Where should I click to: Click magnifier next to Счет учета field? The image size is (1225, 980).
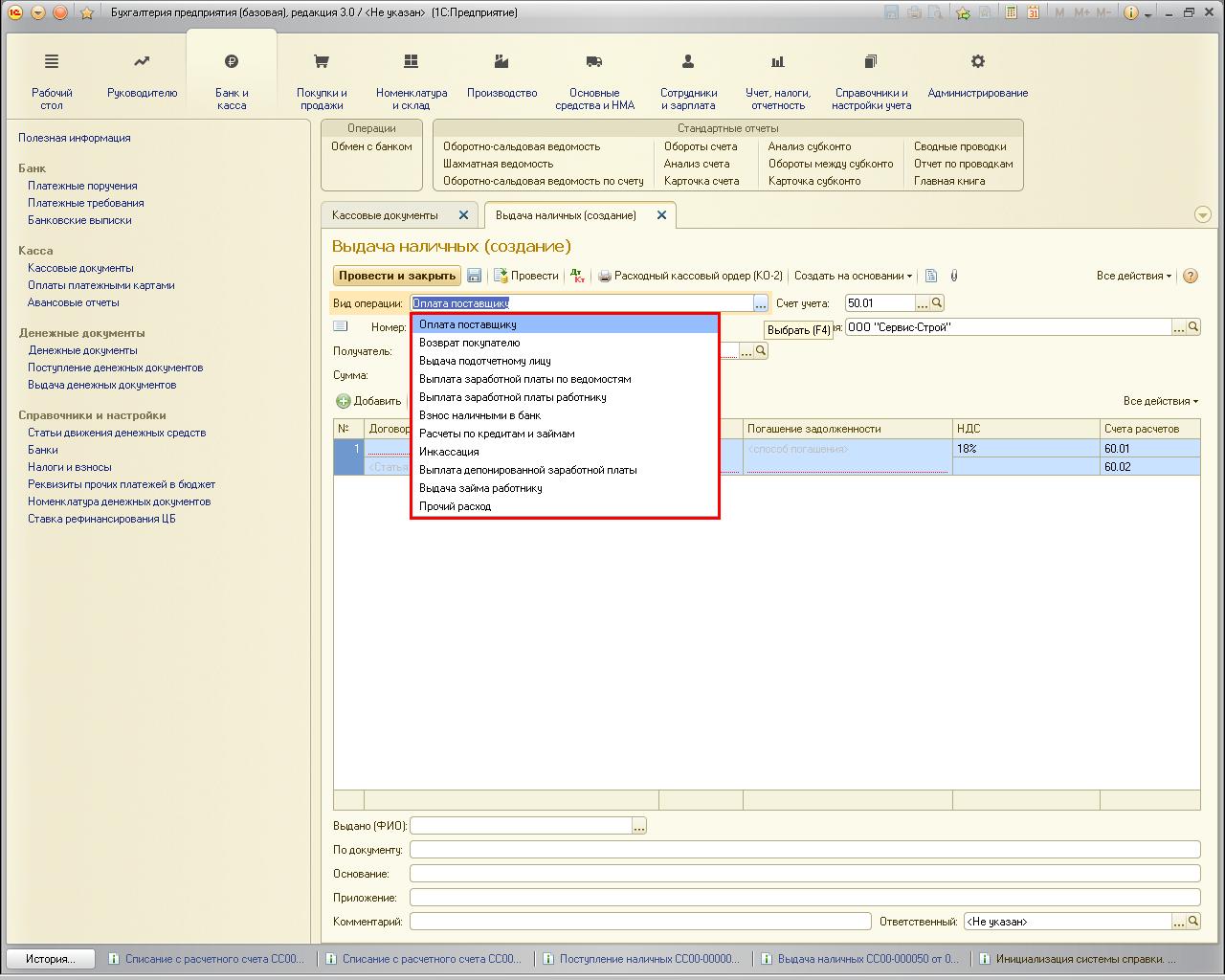click(937, 303)
